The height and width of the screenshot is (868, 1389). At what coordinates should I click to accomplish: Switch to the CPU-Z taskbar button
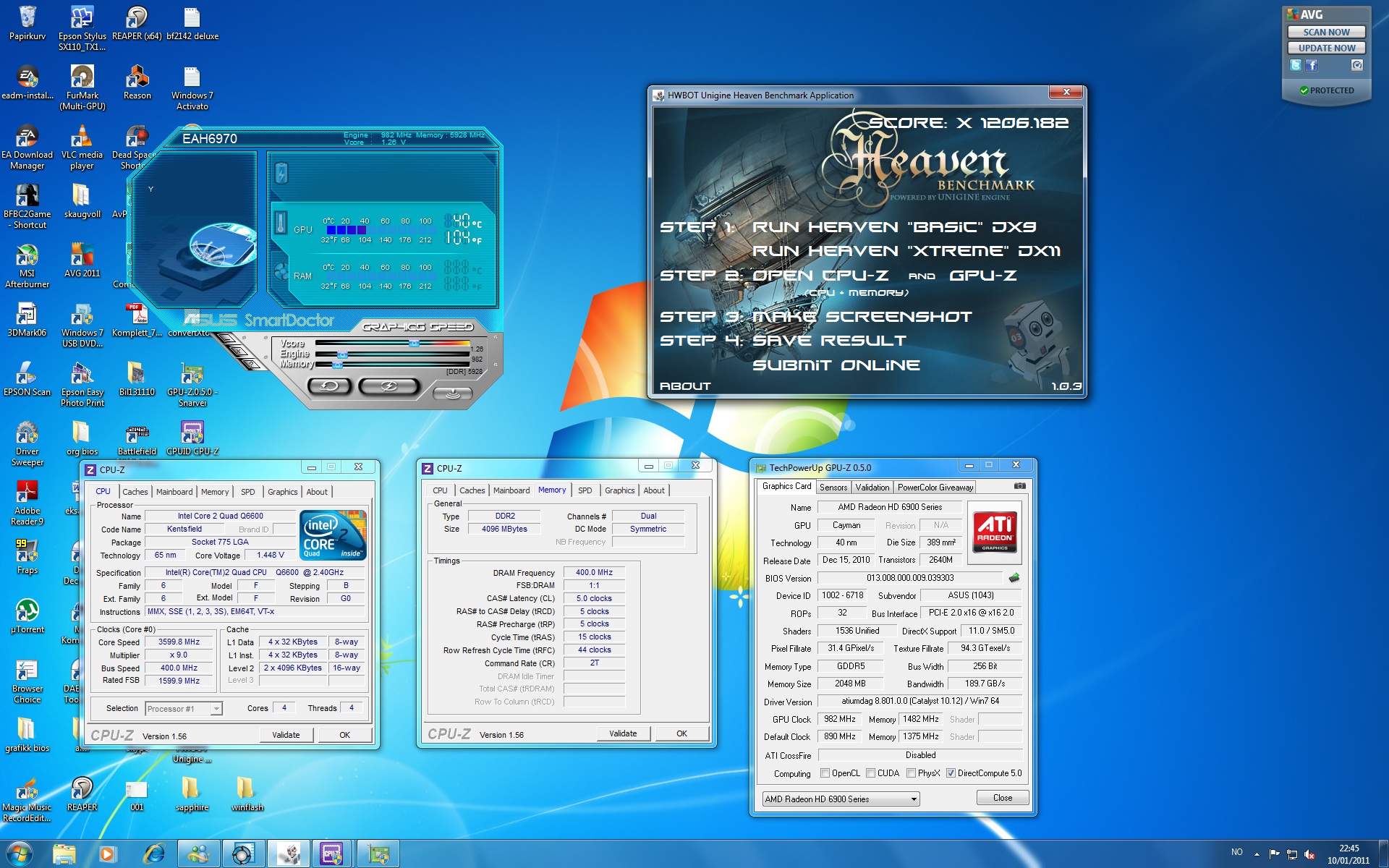click(x=331, y=854)
